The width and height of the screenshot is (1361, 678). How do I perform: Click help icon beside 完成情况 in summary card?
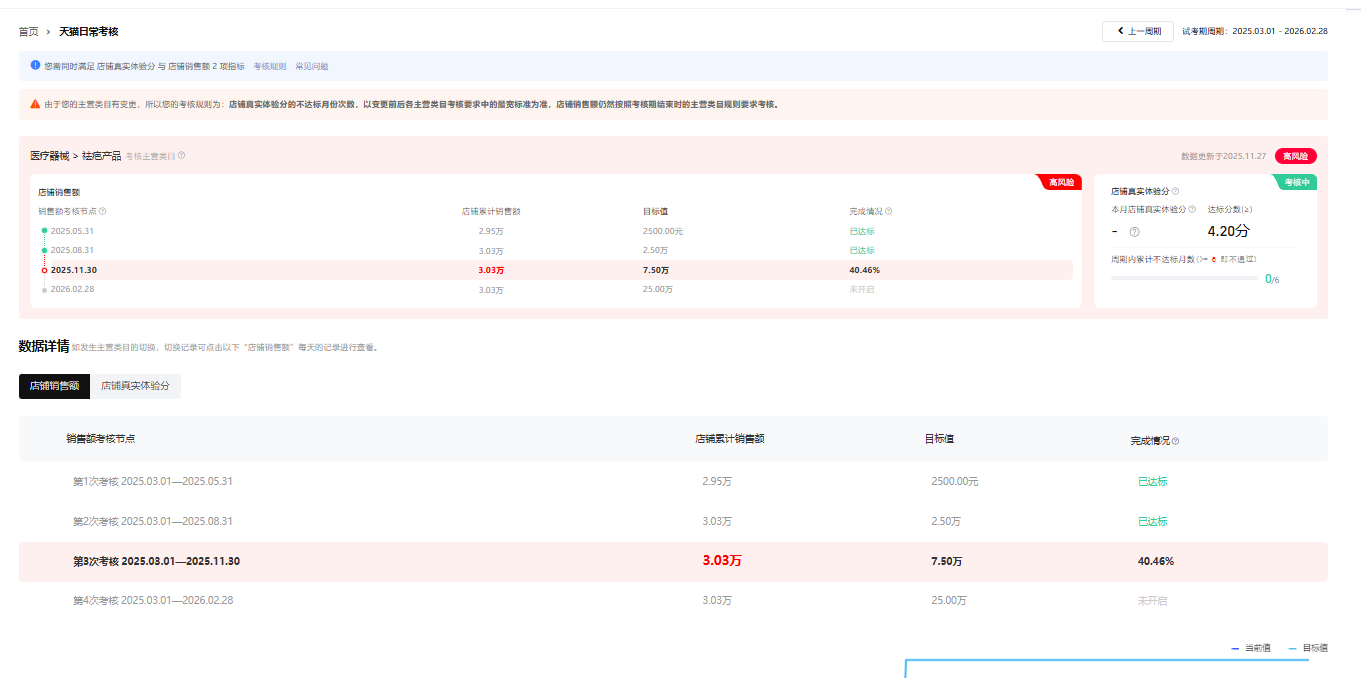[x=888, y=211]
